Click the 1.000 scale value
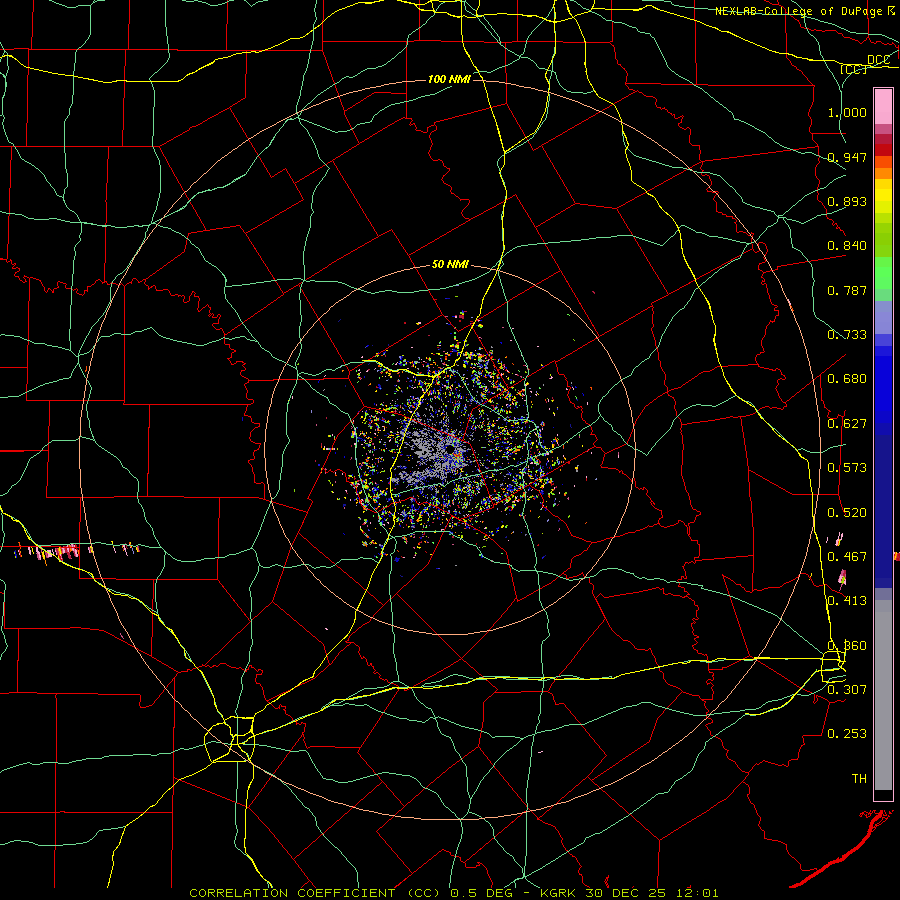This screenshot has width=900, height=900. 847,112
